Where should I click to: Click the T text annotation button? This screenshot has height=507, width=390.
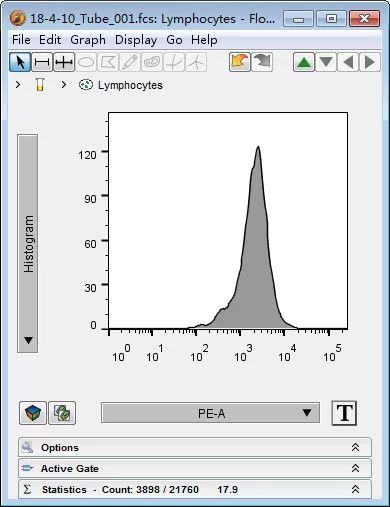[x=344, y=413]
